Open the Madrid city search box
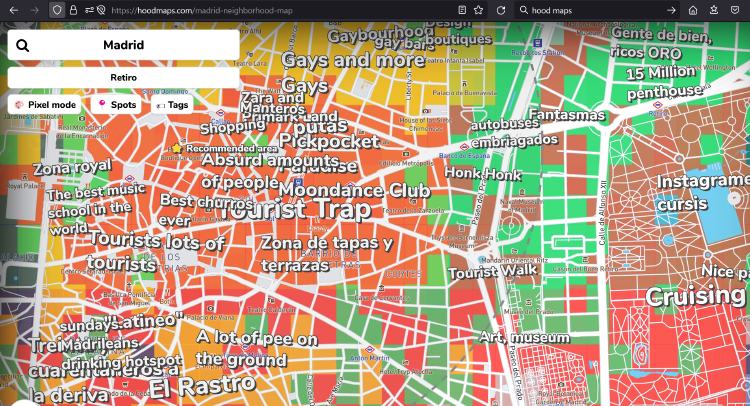 click(123, 45)
